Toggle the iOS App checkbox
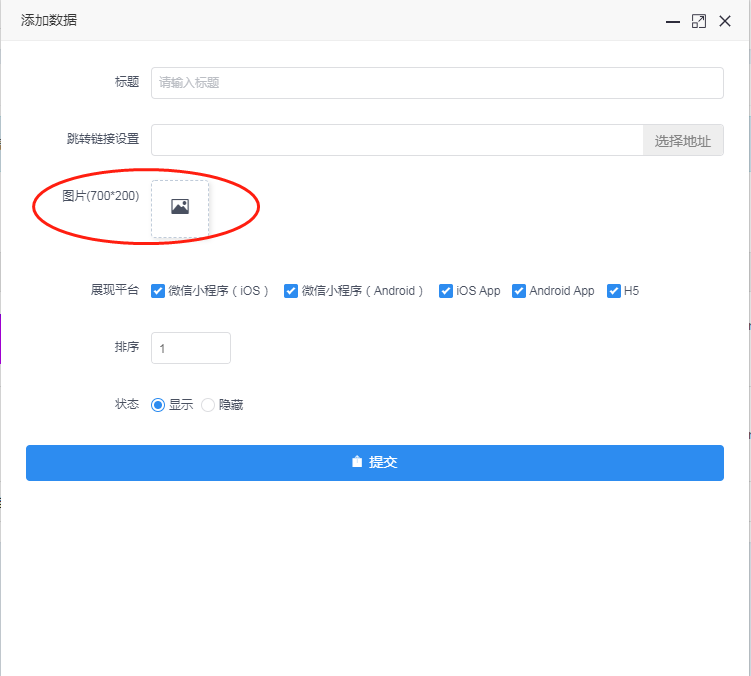Viewport: 751px width, 676px height. tap(445, 291)
